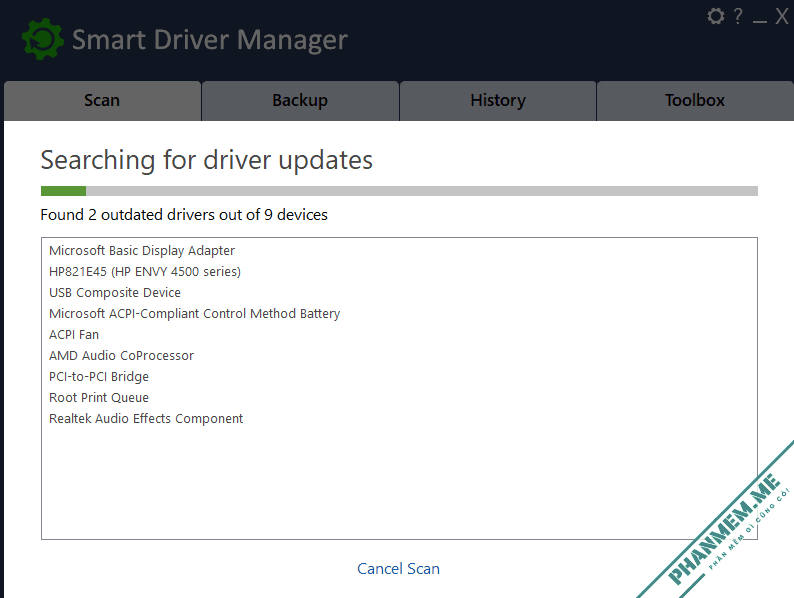Click the Smart Driver Manager logo icon
This screenshot has height=598, width=794.
(43, 39)
